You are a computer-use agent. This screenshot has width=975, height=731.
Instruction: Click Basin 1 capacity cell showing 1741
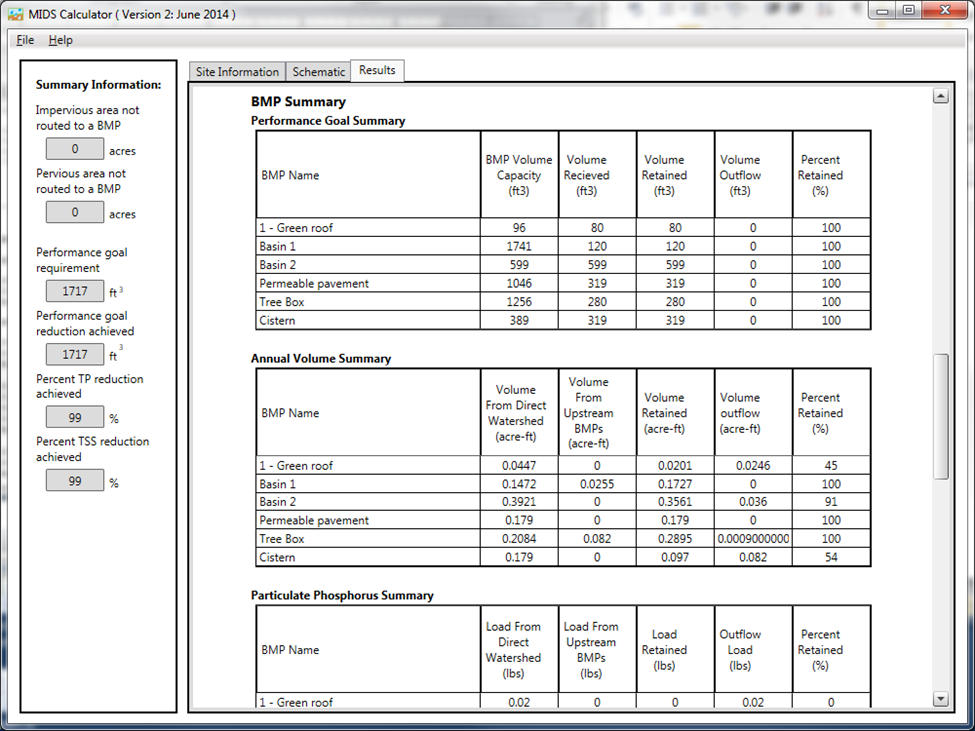coord(518,247)
